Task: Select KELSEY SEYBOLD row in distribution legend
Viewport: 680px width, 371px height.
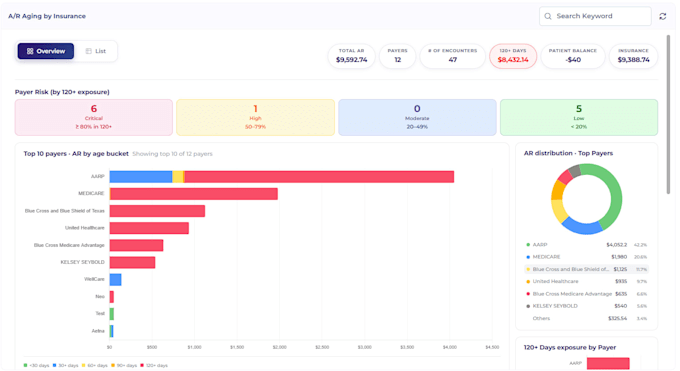Action: coord(586,306)
